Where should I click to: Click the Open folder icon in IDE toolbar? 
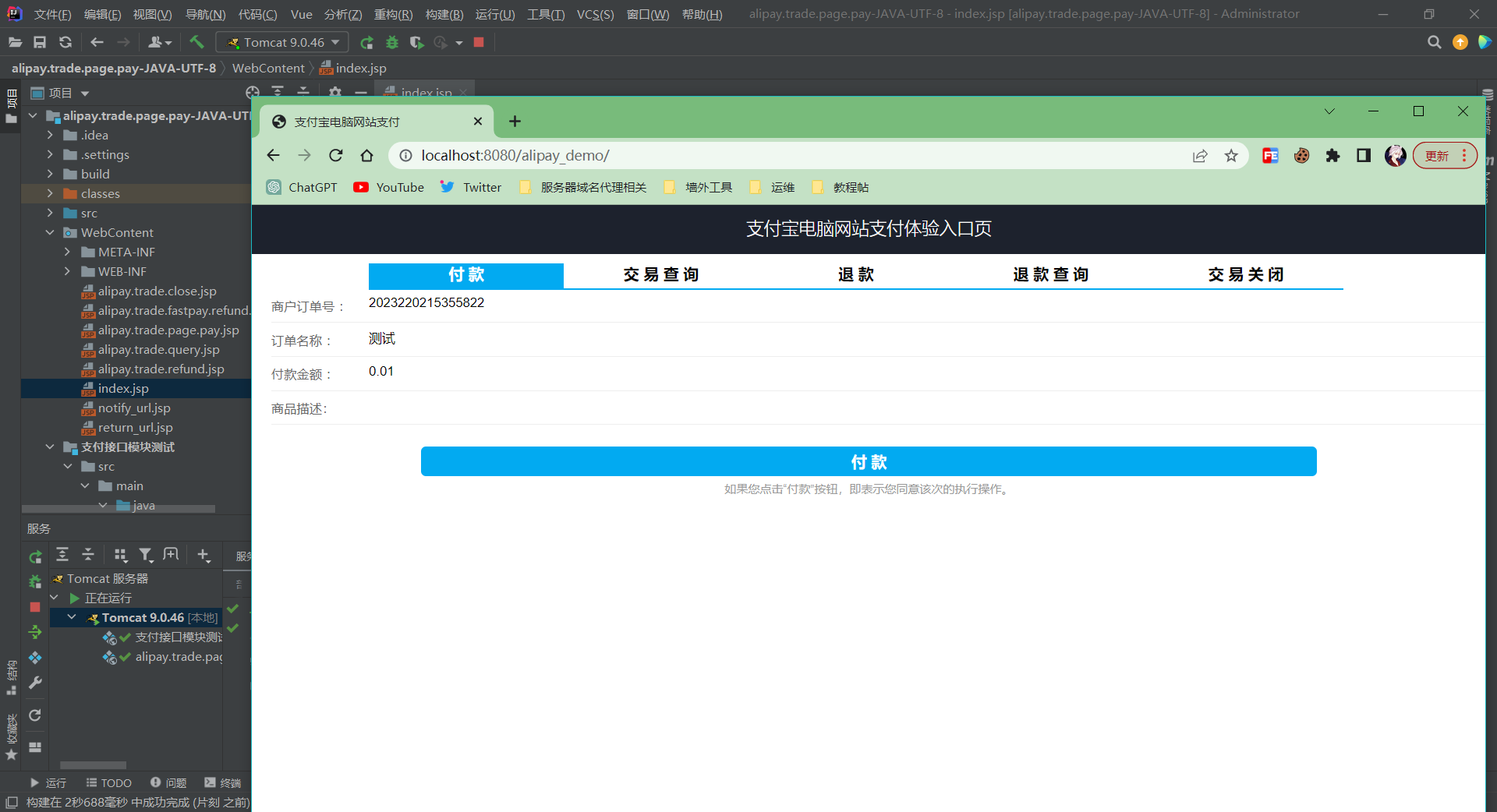coord(15,42)
